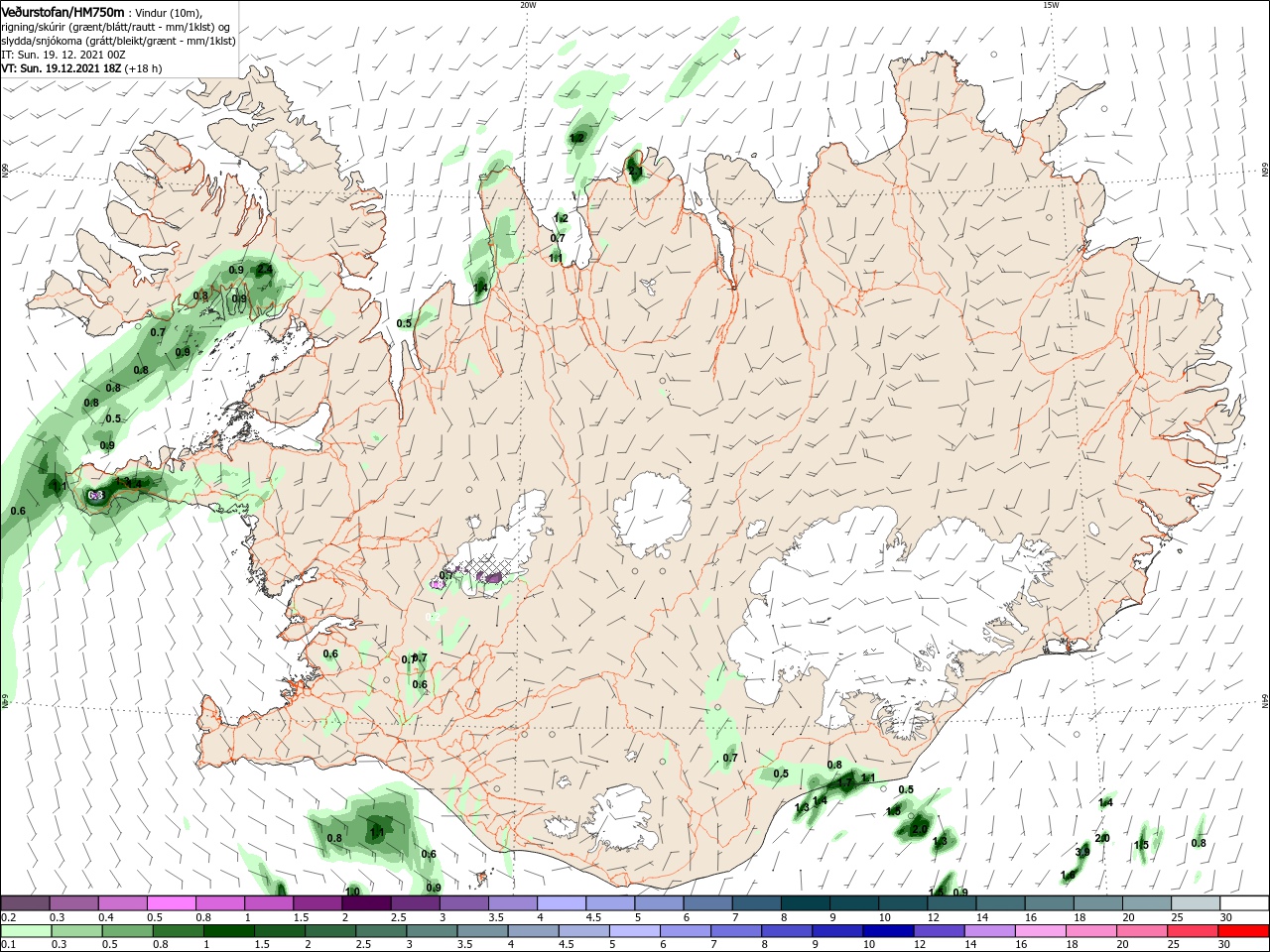Select the darkest navy blue rain legend swatch
This screenshot has width=1270, height=952.
(x=886, y=930)
